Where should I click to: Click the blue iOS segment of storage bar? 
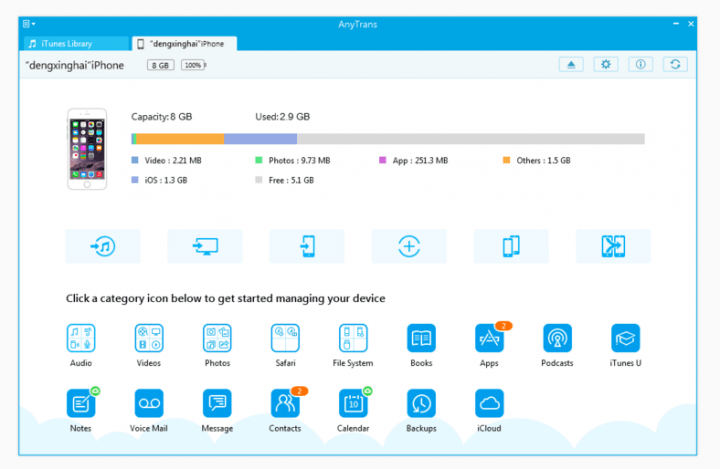point(260,139)
